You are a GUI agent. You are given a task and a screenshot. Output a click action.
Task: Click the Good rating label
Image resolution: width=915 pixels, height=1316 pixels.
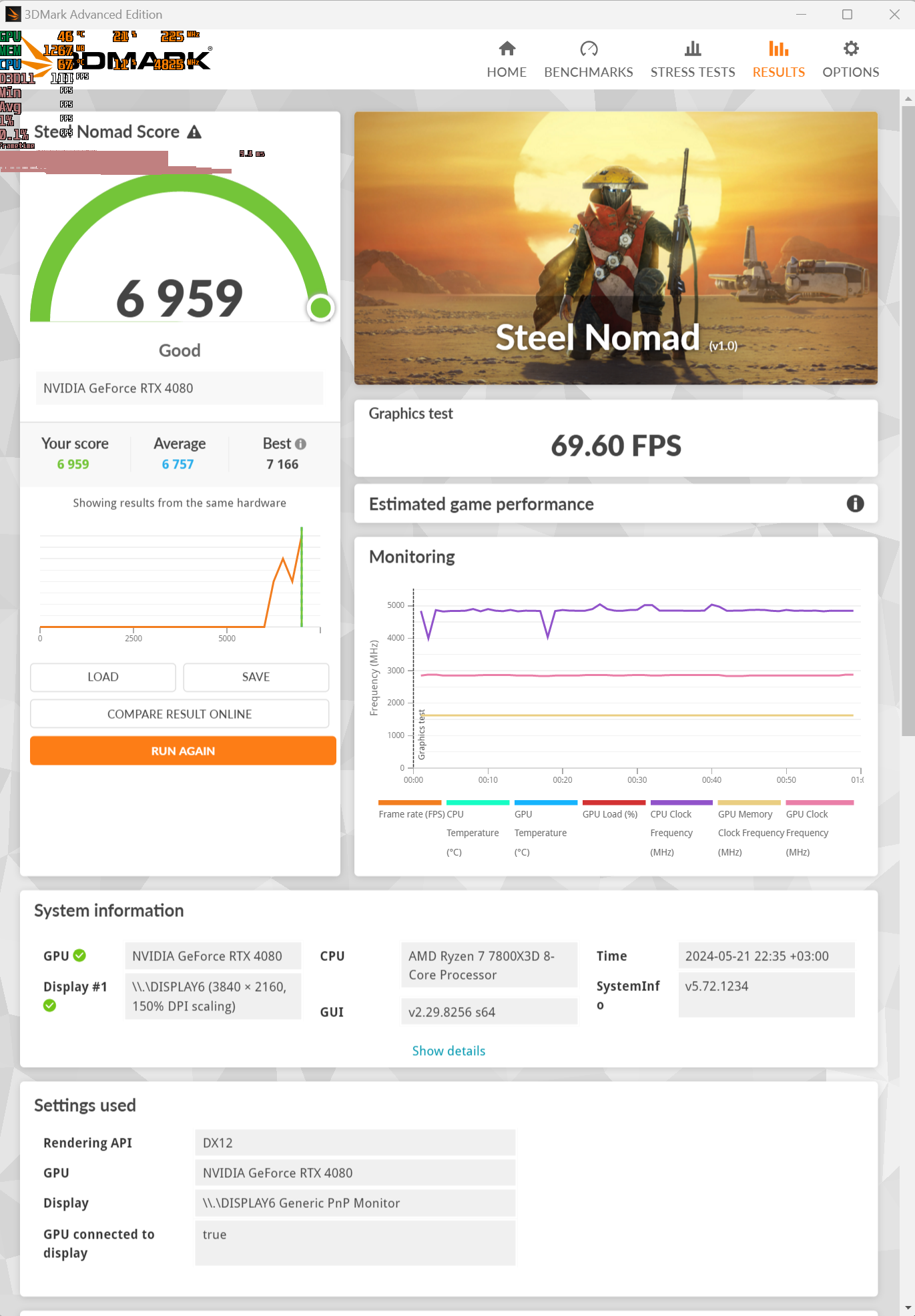[180, 350]
